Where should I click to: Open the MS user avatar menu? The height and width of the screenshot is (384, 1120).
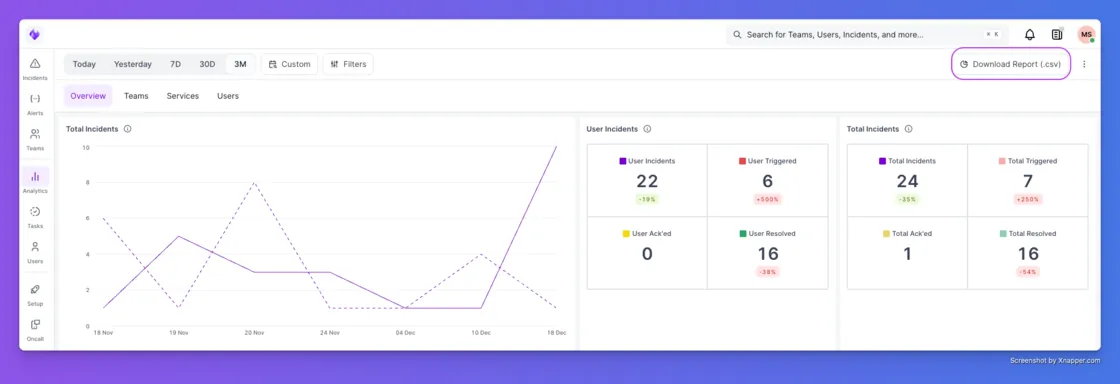click(x=1086, y=34)
